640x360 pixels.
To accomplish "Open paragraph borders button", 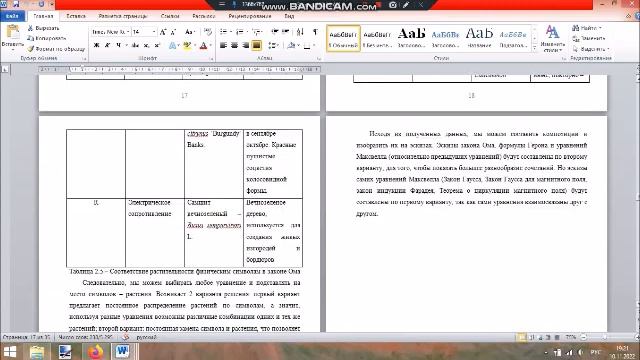I will point(307,45).
